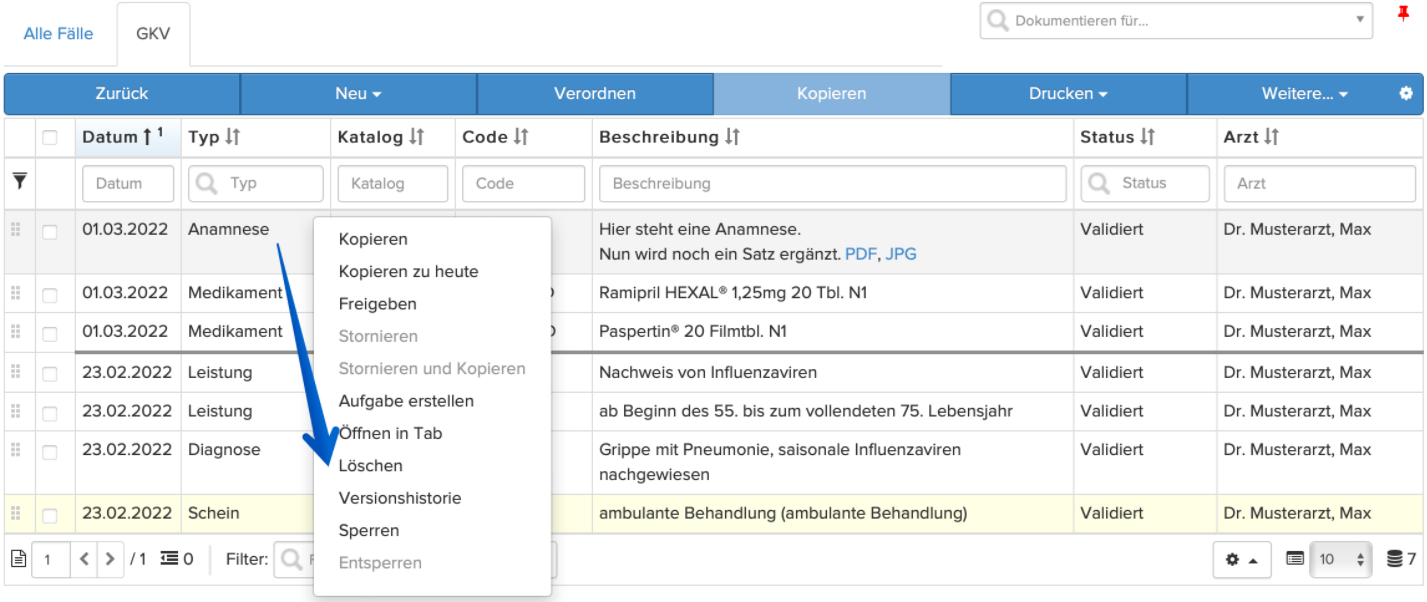Image resolution: width=1427 pixels, height=602 pixels.
Task: Focus the Status filter field
Action: (1145, 183)
